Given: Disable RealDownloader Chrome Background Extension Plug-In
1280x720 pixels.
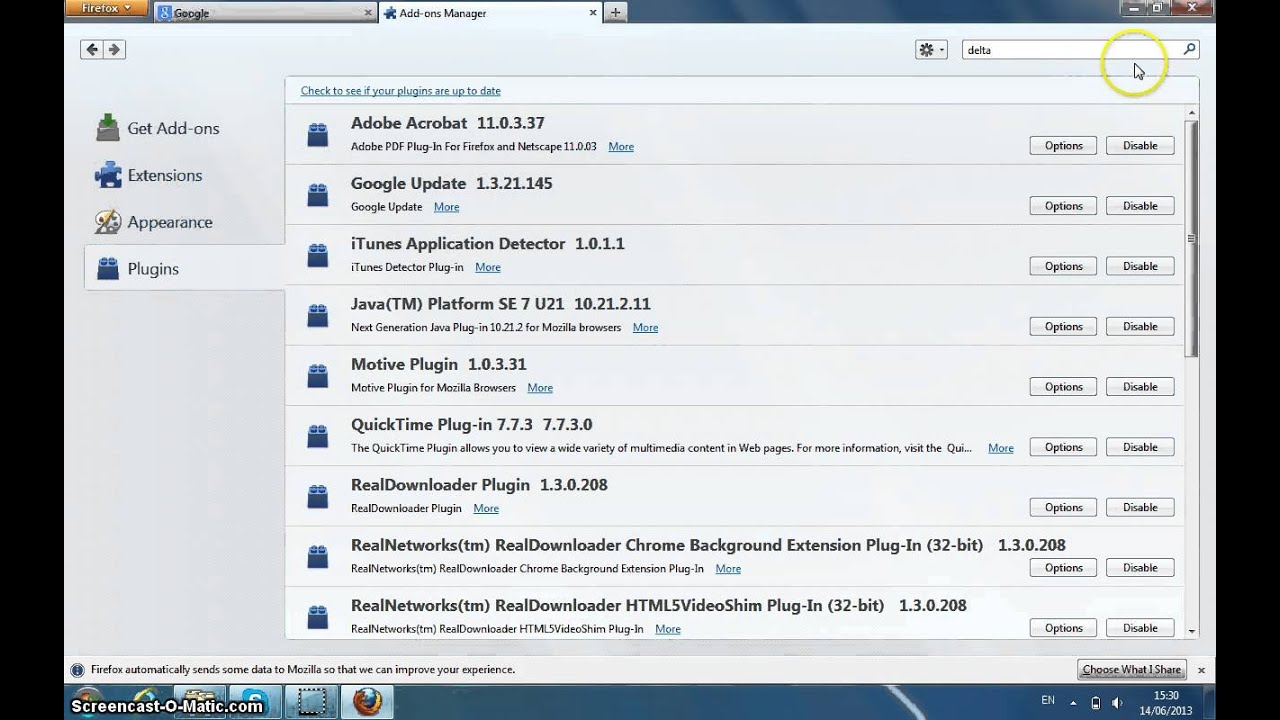Looking at the screenshot, I should [1140, 568].
